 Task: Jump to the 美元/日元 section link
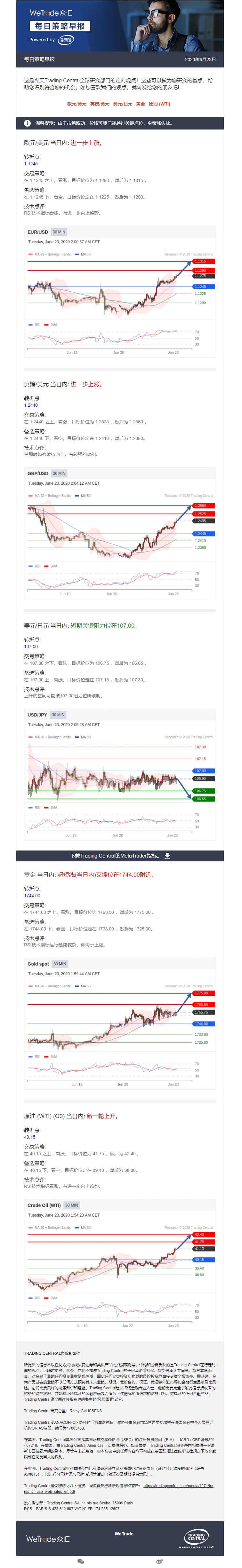point(123,104)
